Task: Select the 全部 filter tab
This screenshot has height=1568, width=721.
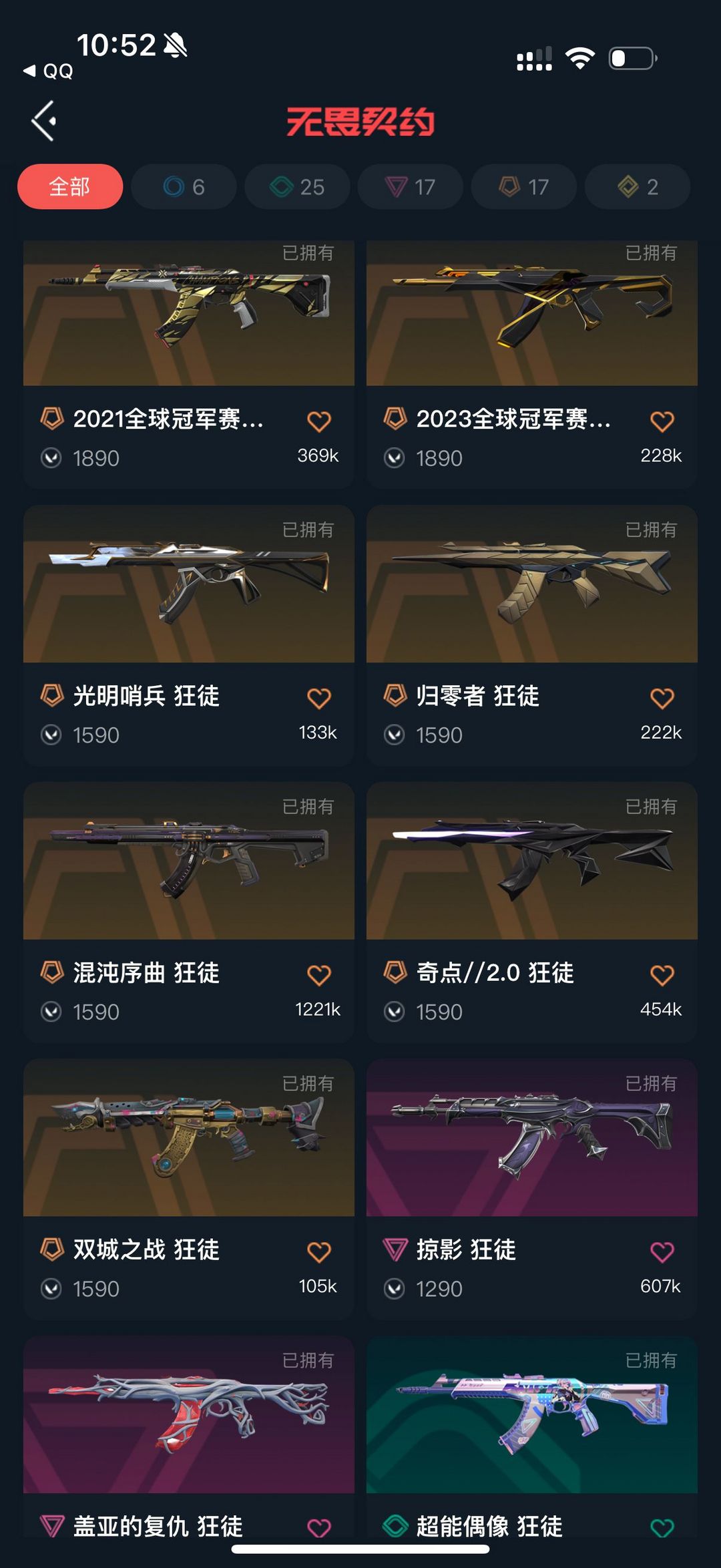Action: pyautogui.click(x=70, y=186)
